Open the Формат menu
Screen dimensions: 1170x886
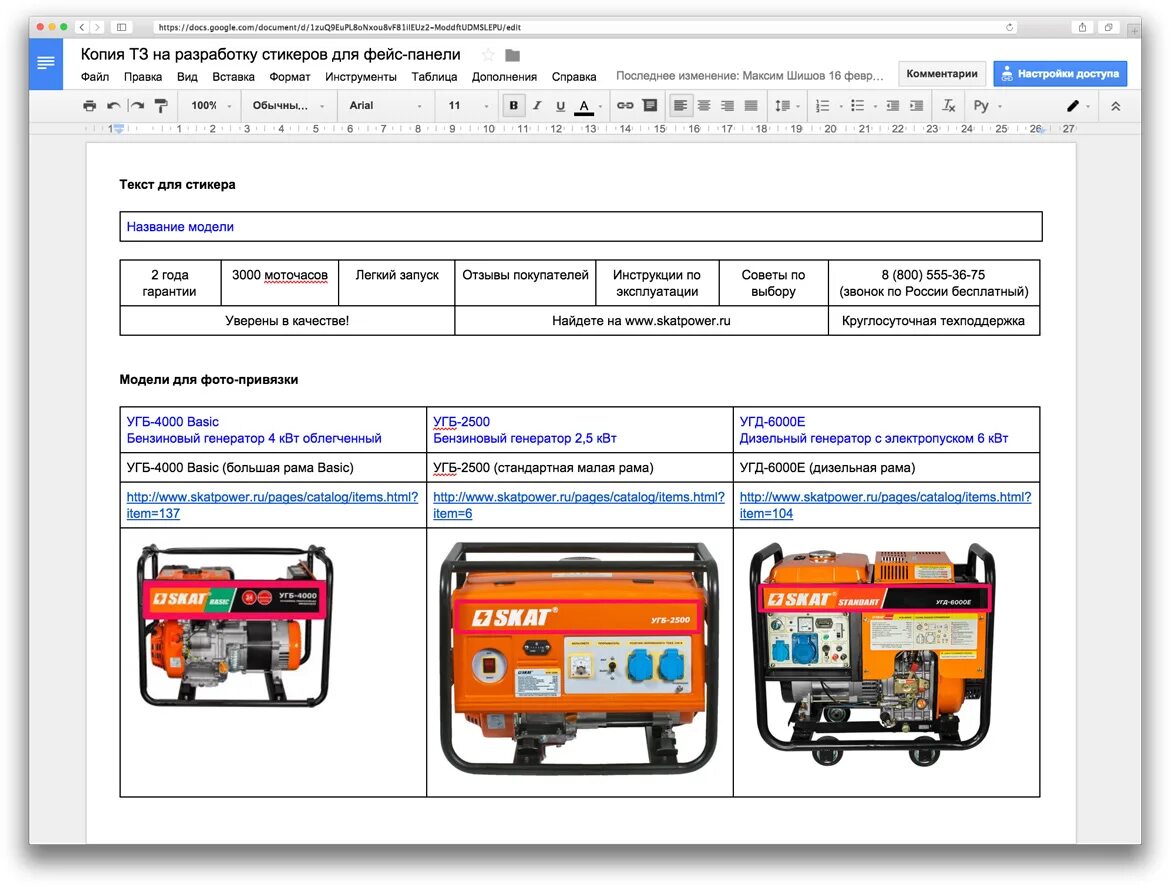pos(290,77)
